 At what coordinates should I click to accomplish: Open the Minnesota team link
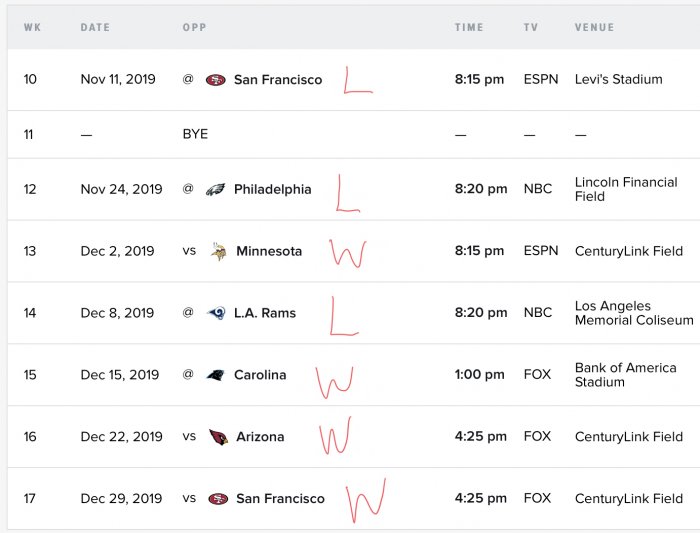(x=269, y=251)
